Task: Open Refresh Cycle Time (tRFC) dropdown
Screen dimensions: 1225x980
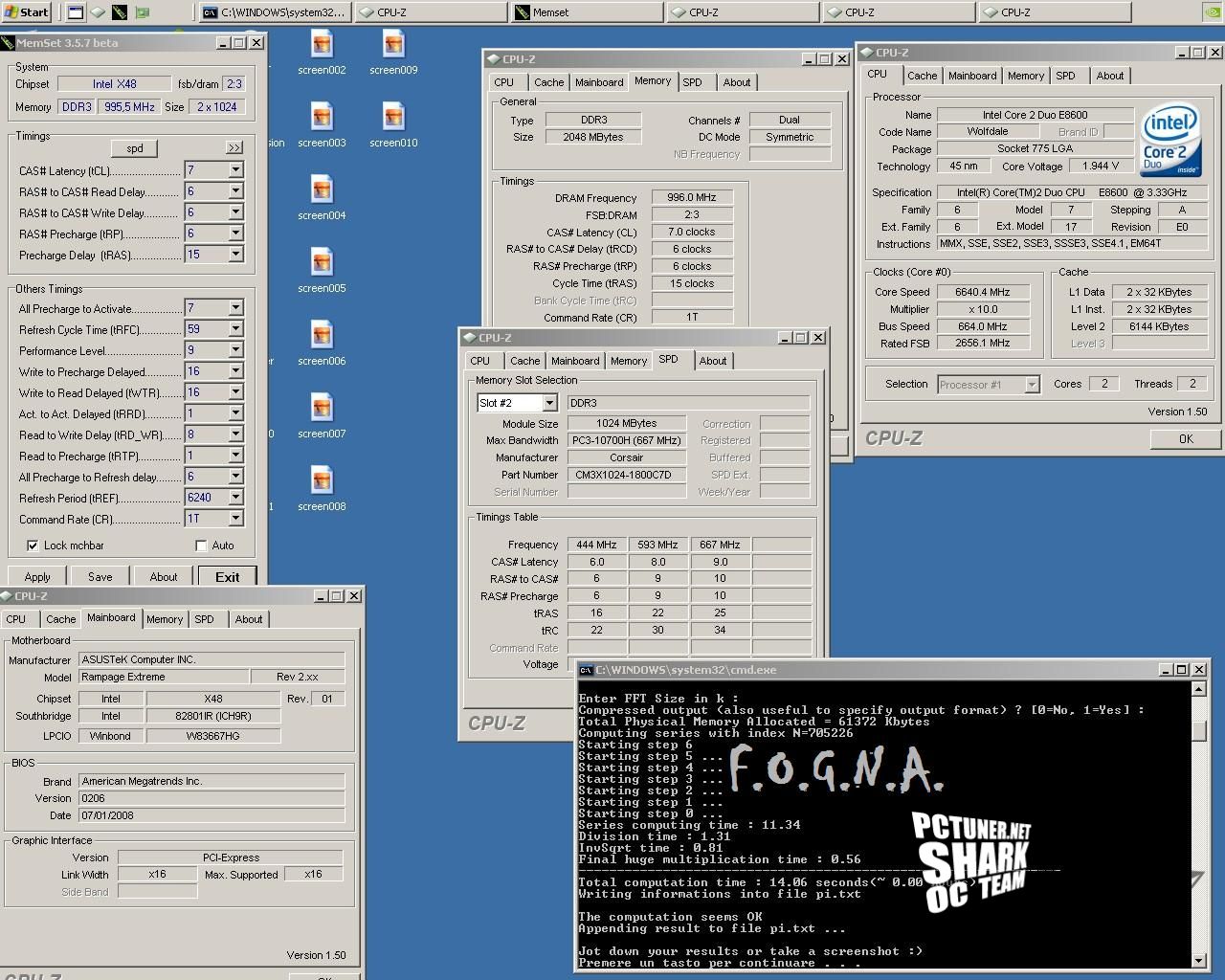Action: click(235, 329)
